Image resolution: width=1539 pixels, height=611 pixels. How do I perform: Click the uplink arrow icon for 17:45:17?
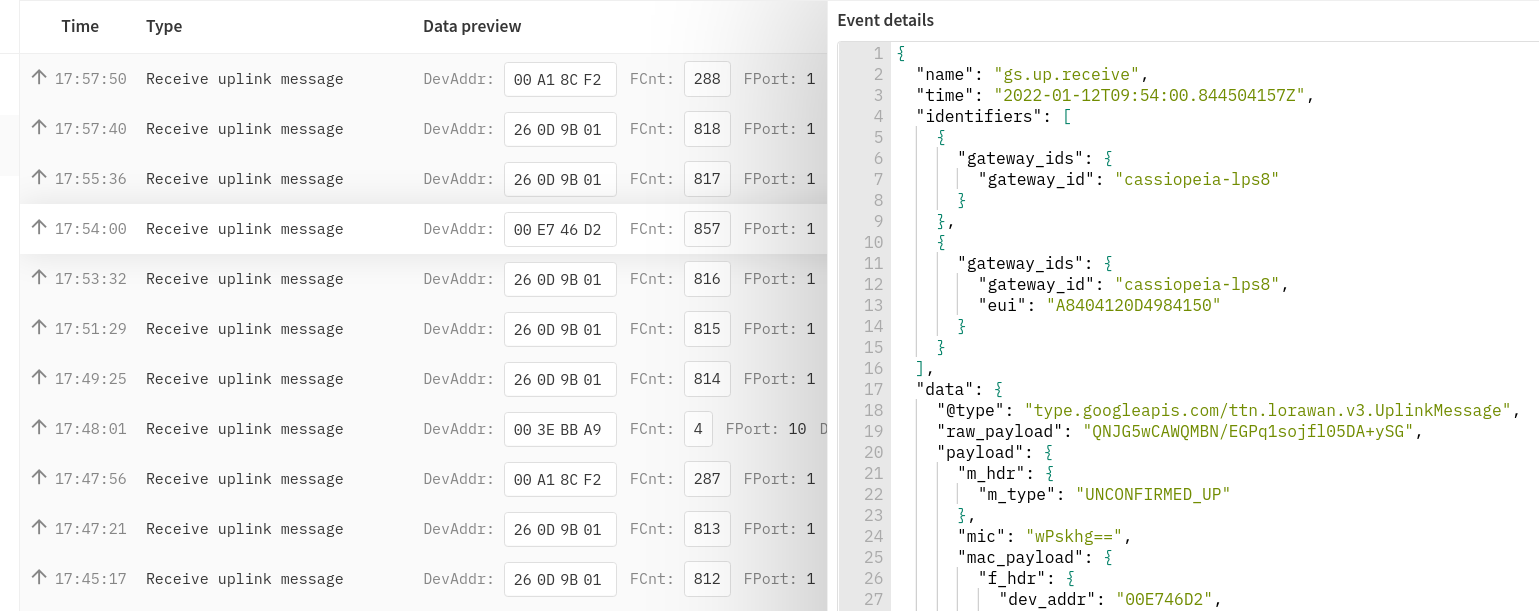pos(39,578)
